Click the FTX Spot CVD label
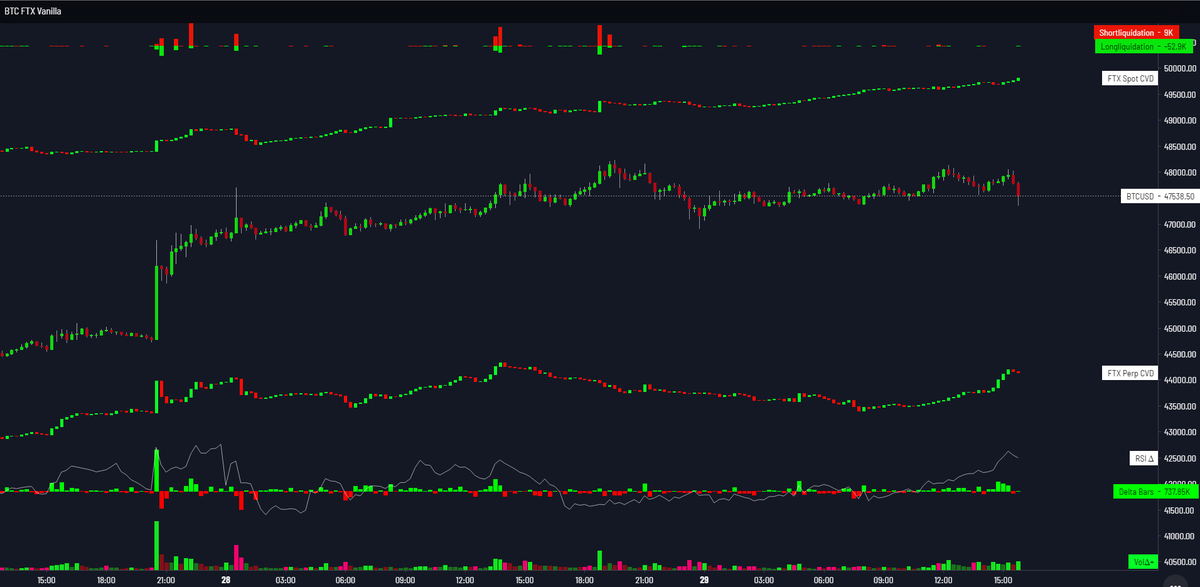The image size is (1200, 587). tap(1128, 78)
